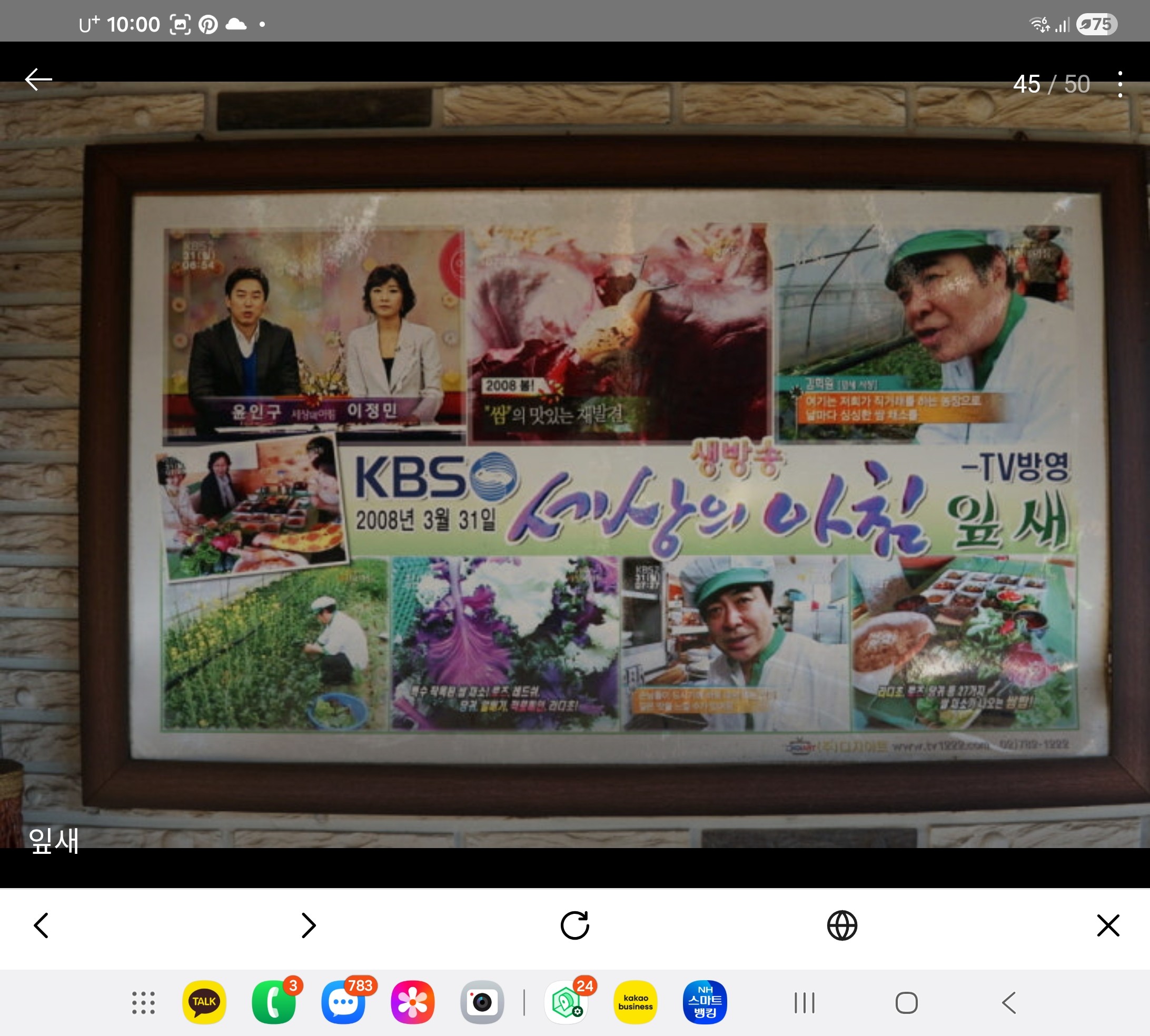The height and width of the screenshot is (1036, 1150).
Task: Go forward in the browser toolbar
Action: tap(308, 925)
